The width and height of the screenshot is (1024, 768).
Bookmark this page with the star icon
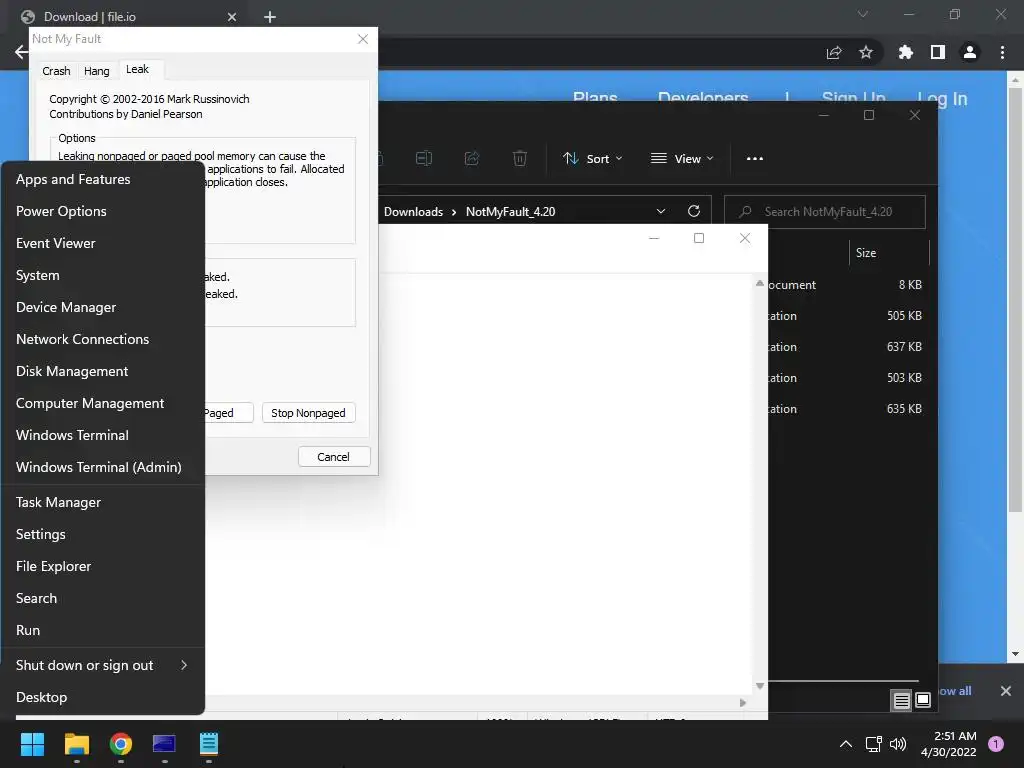point(866,52)
